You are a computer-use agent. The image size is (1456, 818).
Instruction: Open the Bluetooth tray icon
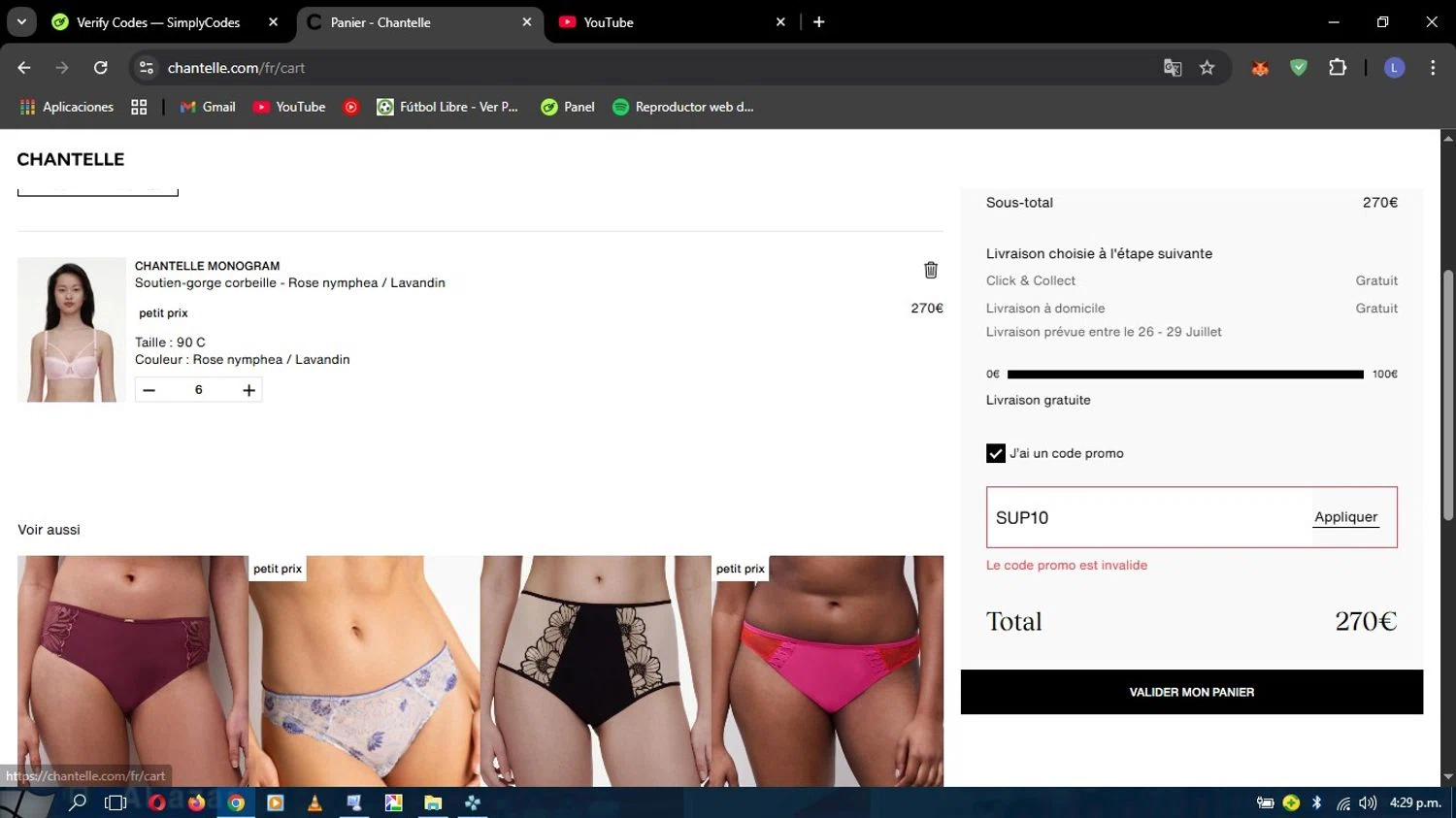1317,802
